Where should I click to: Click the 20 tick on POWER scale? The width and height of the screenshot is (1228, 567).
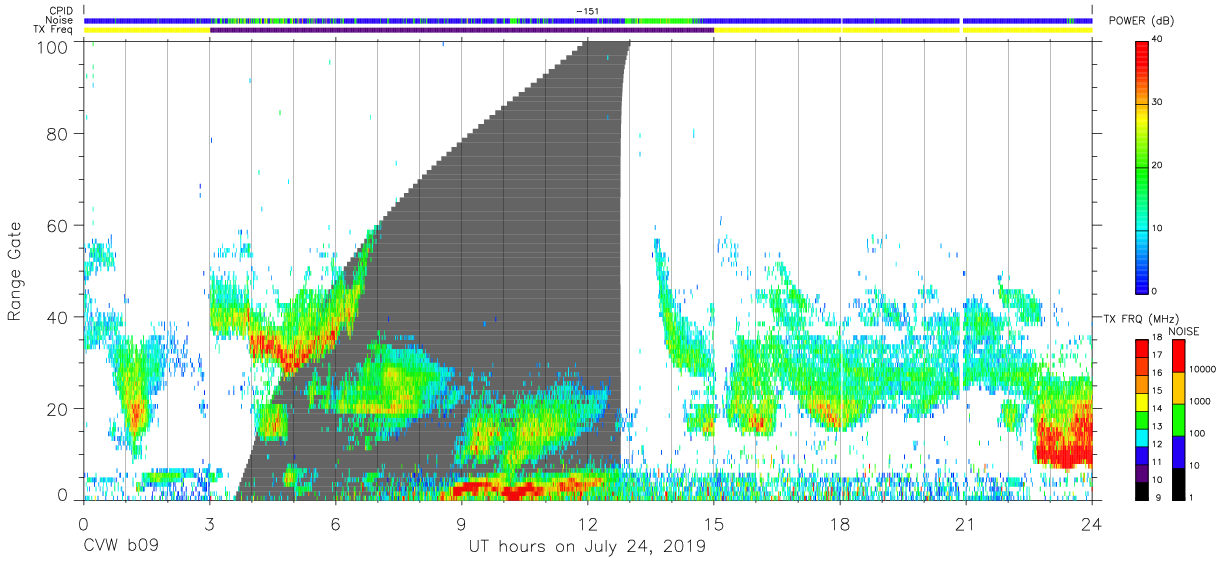click(x=1157, y=166)
